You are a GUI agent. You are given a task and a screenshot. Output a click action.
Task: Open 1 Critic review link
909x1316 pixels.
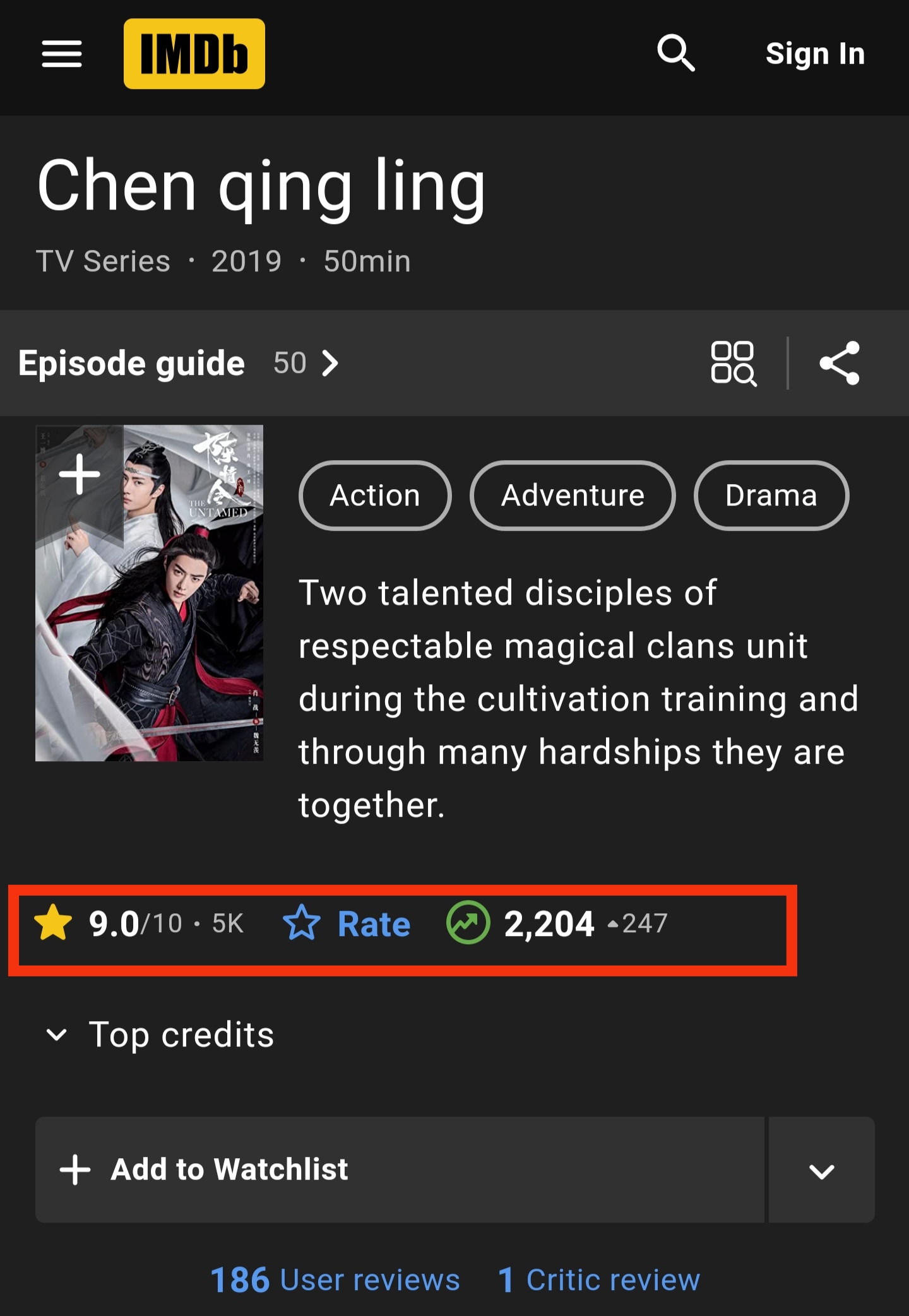(599, 1279)
